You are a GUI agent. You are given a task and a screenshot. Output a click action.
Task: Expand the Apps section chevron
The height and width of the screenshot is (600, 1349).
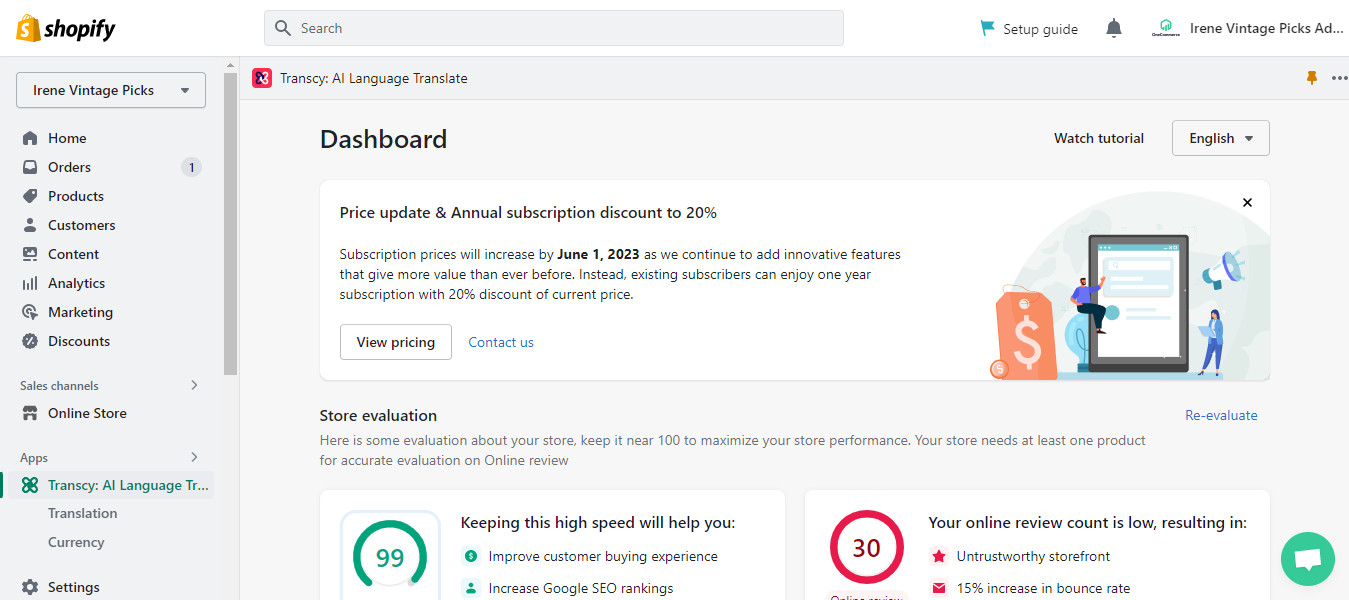[x=194, y=457]
